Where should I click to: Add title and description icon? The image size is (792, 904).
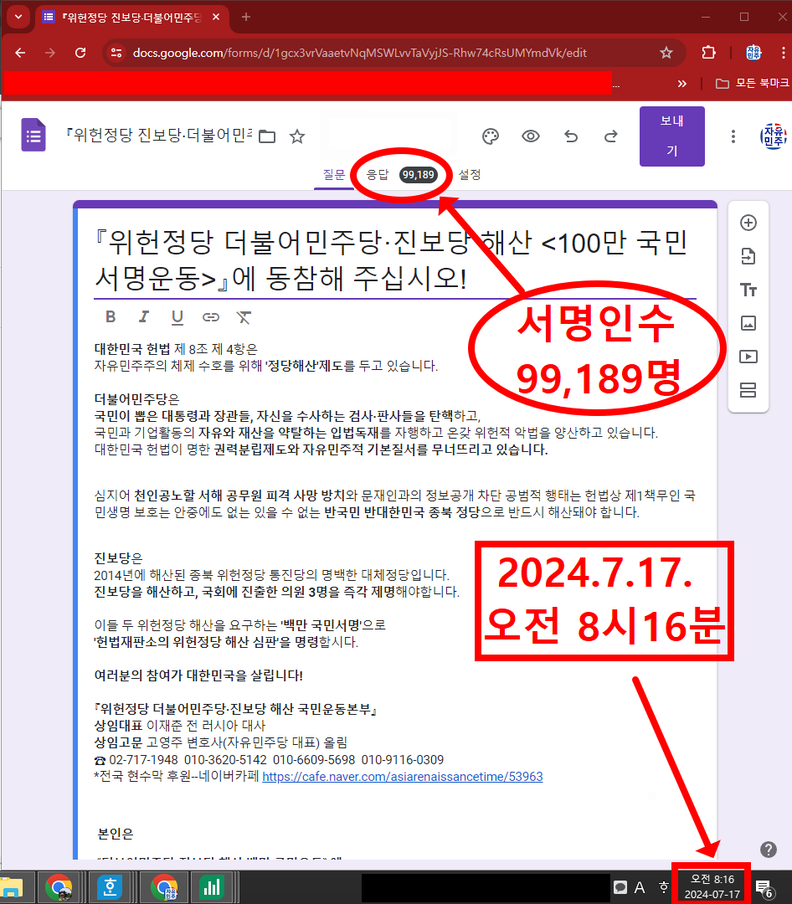(x=748, y=289)
